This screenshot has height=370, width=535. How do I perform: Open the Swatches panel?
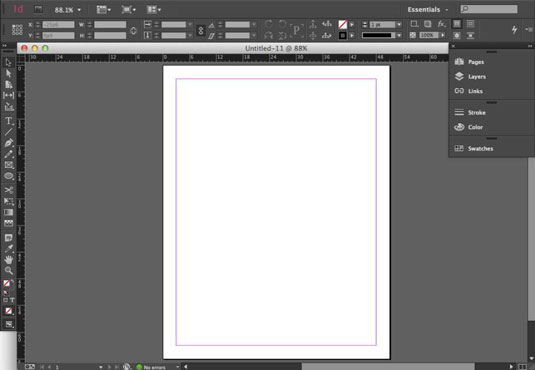(474, 148)
